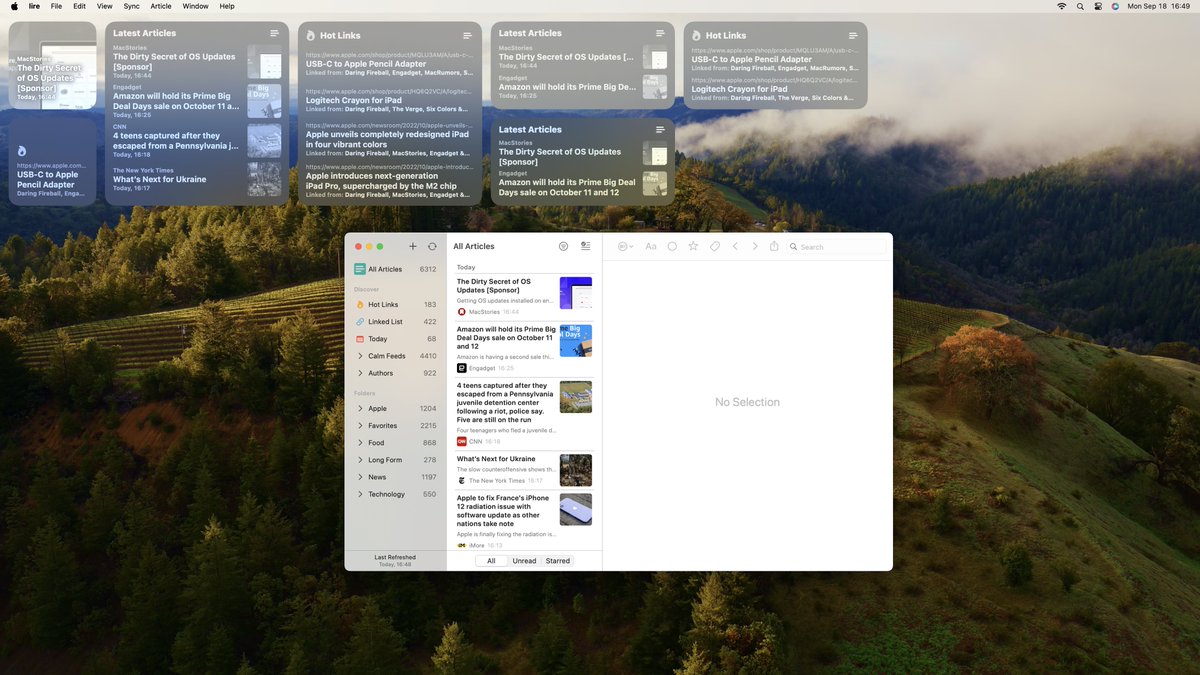Open Apple to fix France's iPhone 12 article
The image size is (1200, 675).
click(x=524, y=520)
